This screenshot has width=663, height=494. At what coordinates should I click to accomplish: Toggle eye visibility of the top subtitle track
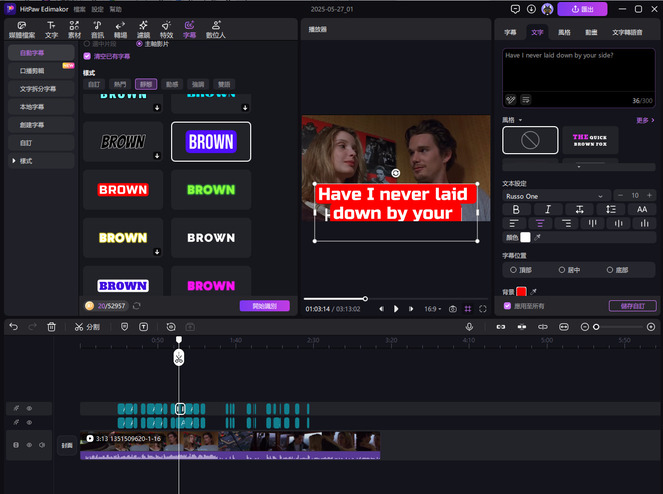coord(29,409)
